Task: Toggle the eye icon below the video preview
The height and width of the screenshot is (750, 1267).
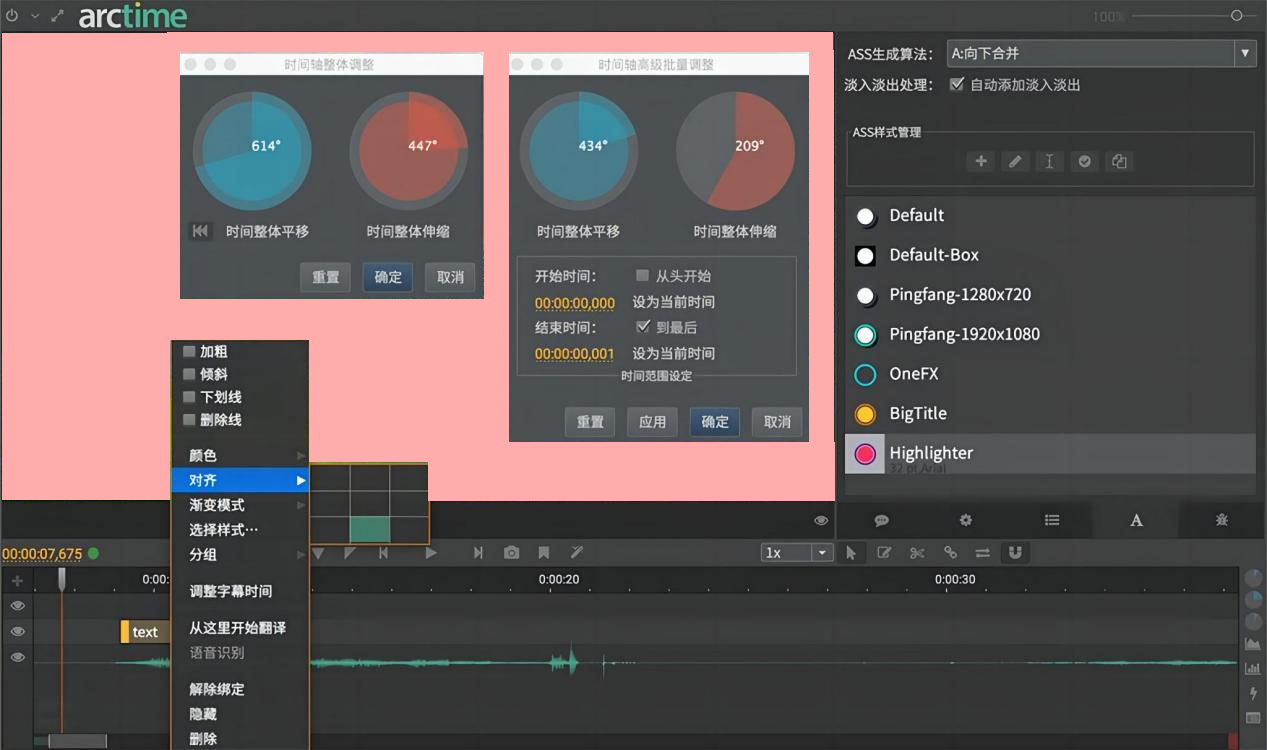Action: (x=821, y=520)
